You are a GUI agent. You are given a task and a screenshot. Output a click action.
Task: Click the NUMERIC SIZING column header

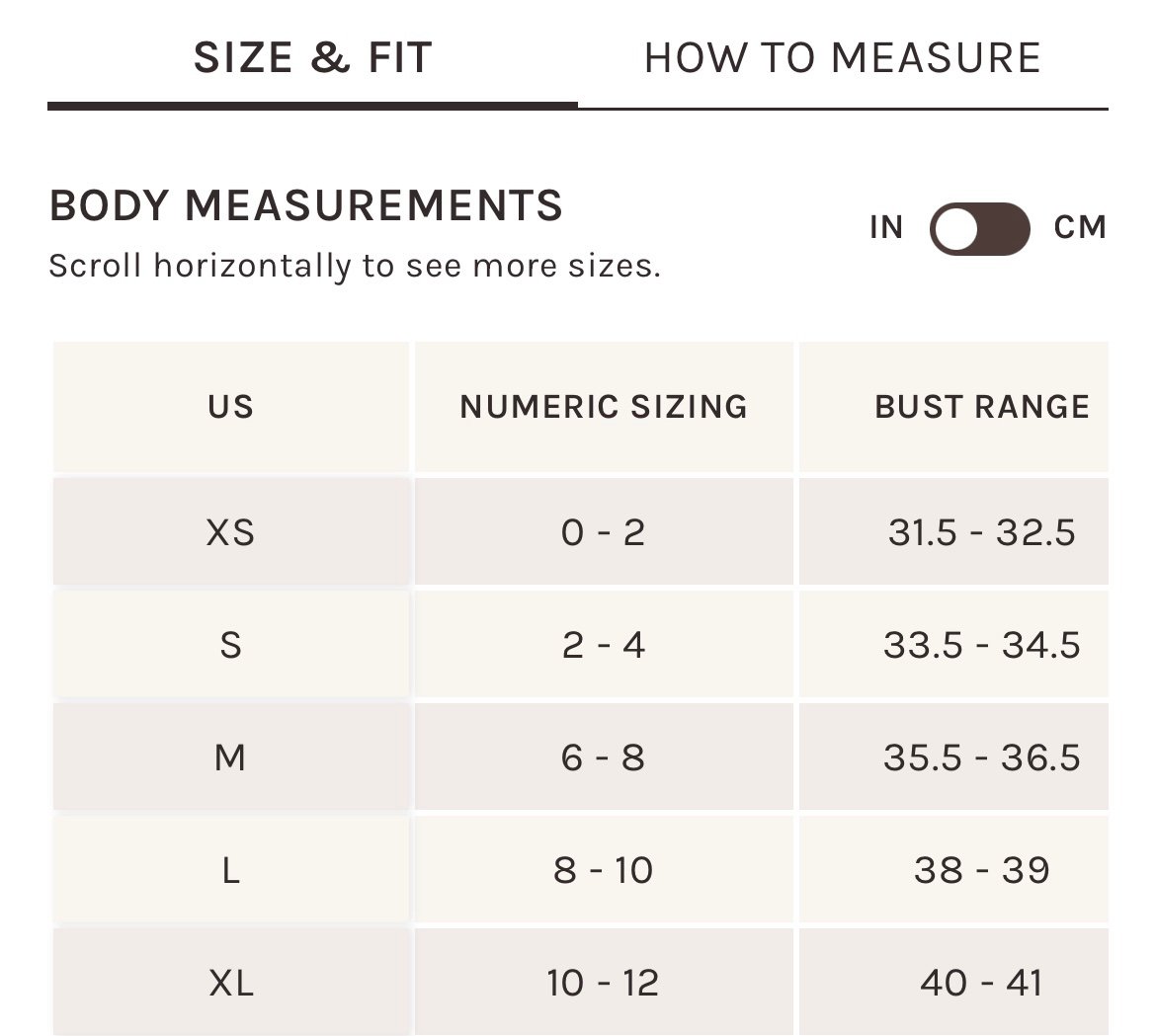click(604, 407)
